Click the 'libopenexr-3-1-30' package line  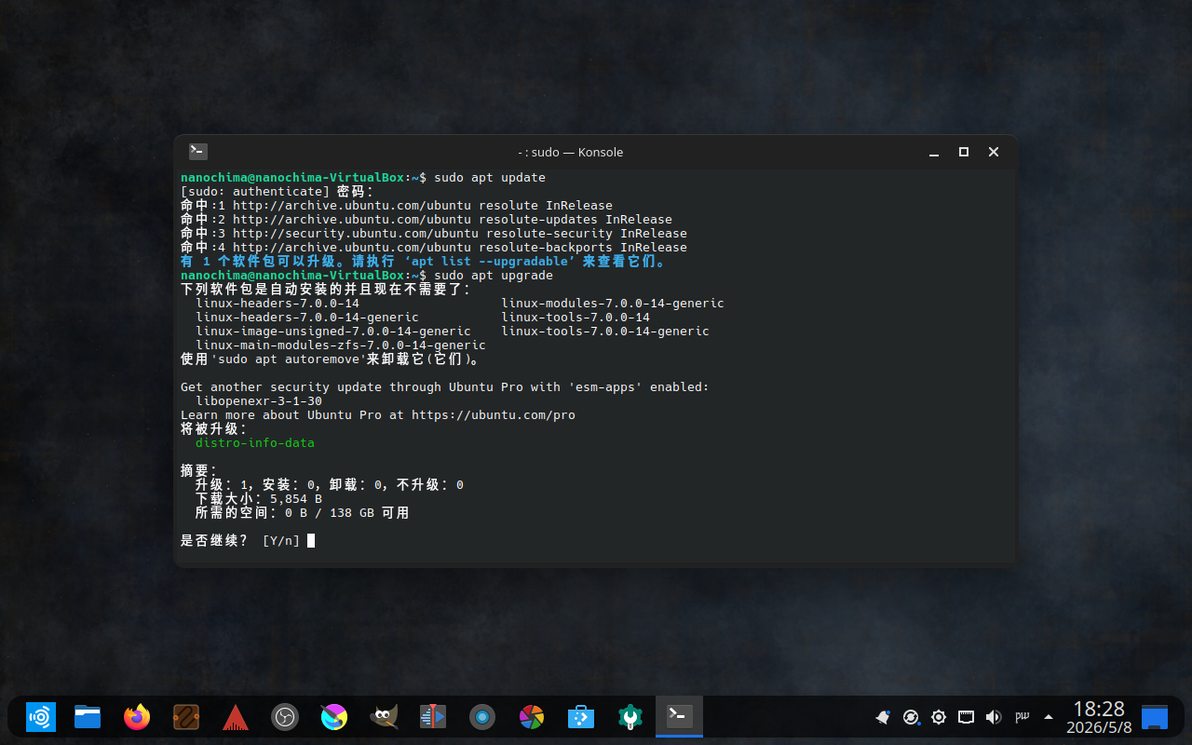[258, 401]
